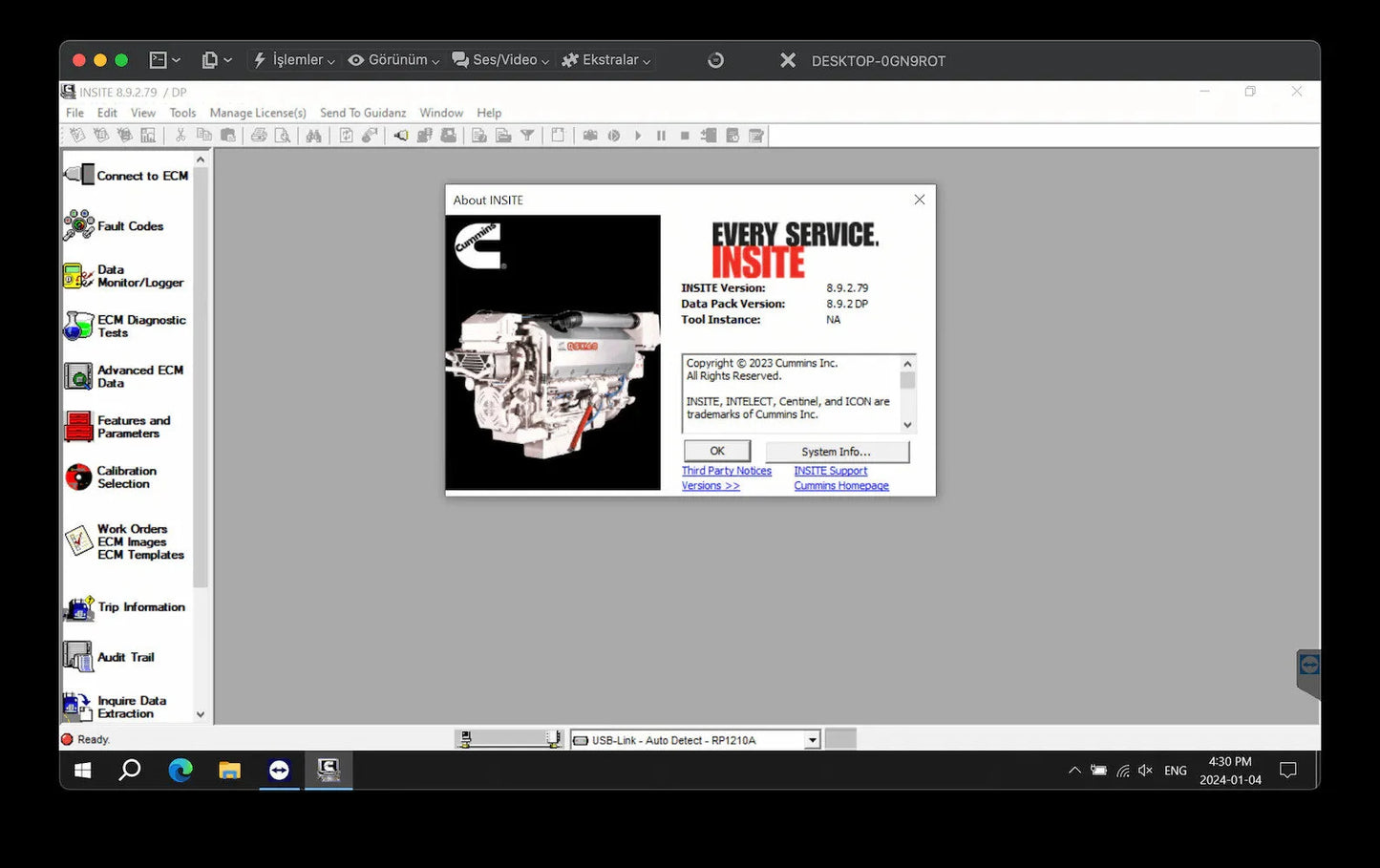Open the Cummins Homepage link

[841, 486]
